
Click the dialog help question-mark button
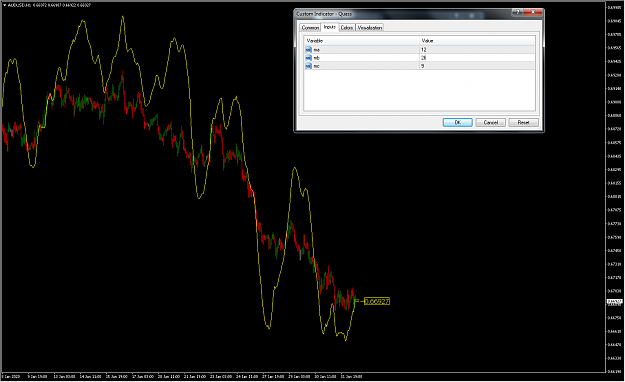point(517,12)
